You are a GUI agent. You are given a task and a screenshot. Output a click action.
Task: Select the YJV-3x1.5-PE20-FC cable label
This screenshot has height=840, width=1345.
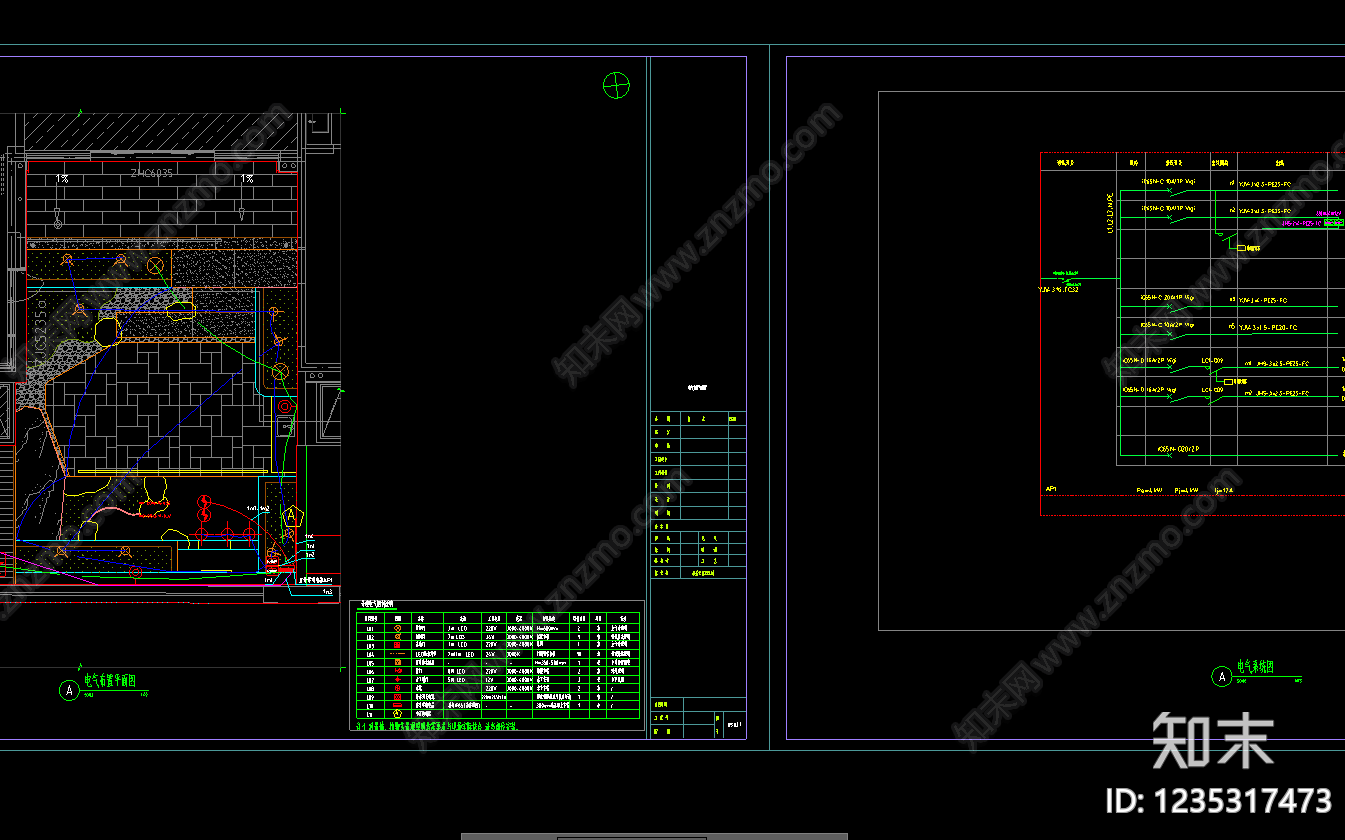[x=1268, y=327]
